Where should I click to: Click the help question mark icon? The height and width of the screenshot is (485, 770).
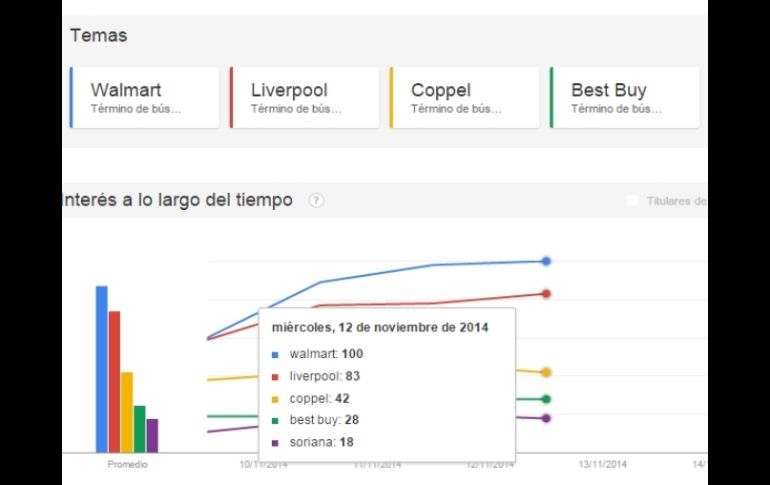pos(317,201)
